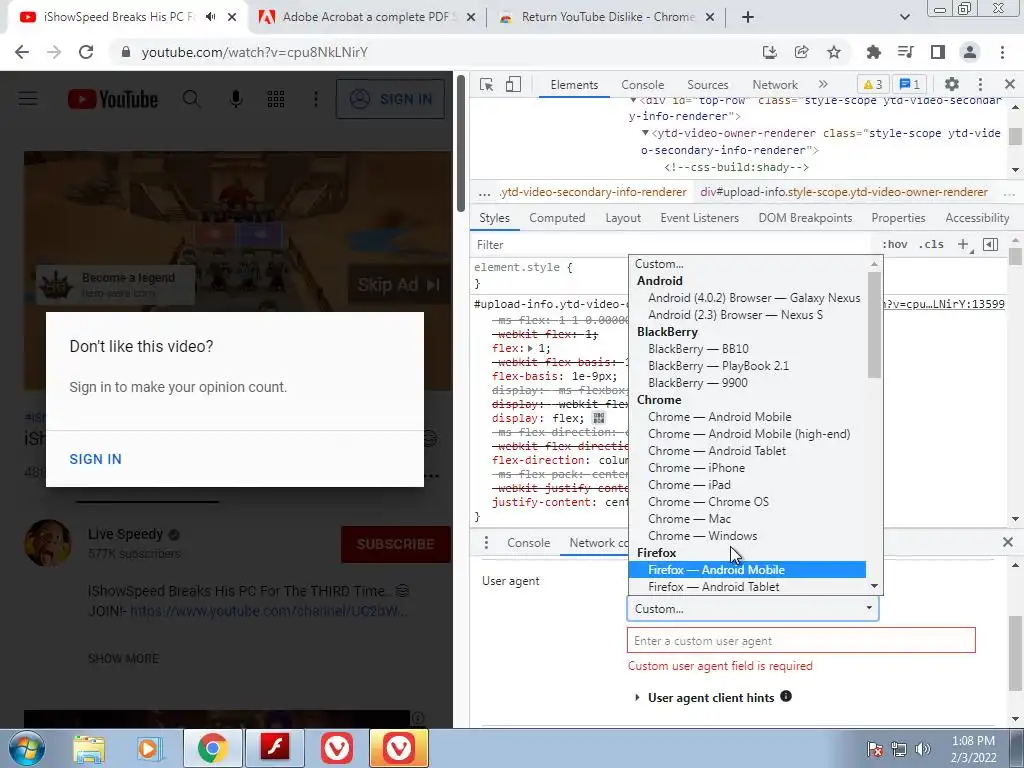The height and width of the screenshot is (768, 1024).
Task: Toggle the Chrome side panel icon
Action: point(938,52)
